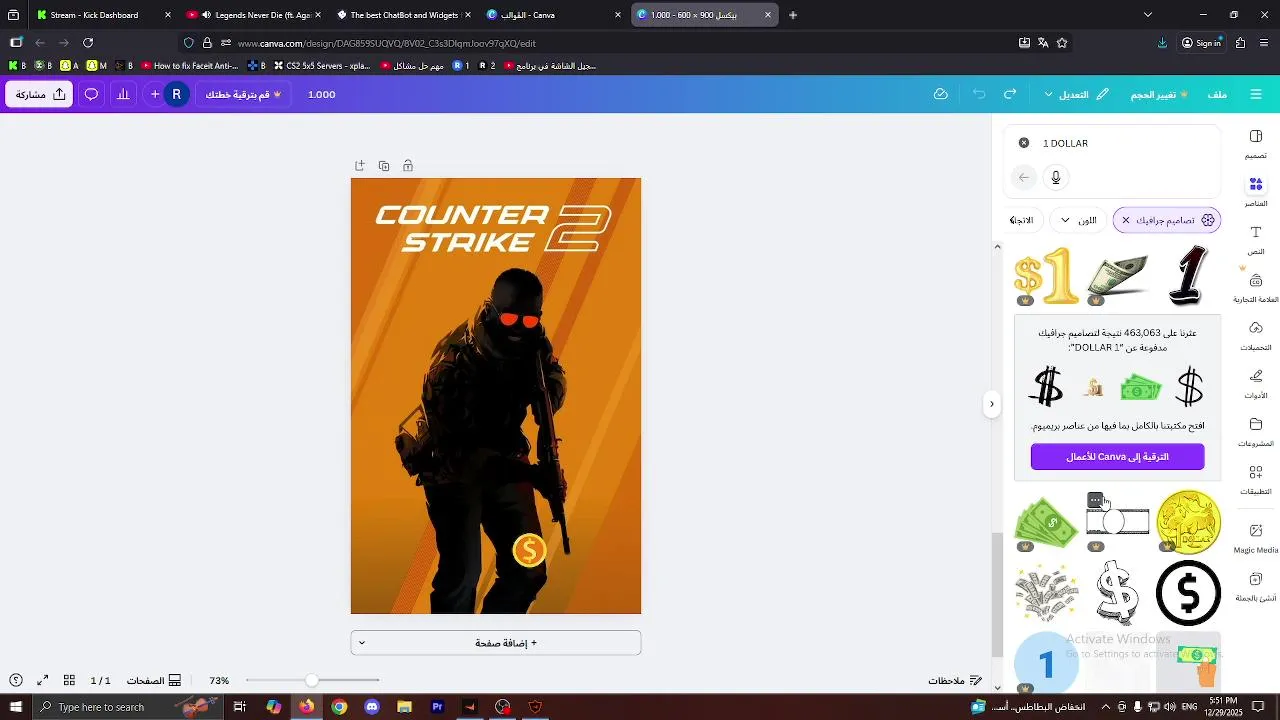Click upgrade your plan (قم بترقية خطتك) button
Image resolution: width=1280 pixels, height=720 pixels.
pos(243,94)
